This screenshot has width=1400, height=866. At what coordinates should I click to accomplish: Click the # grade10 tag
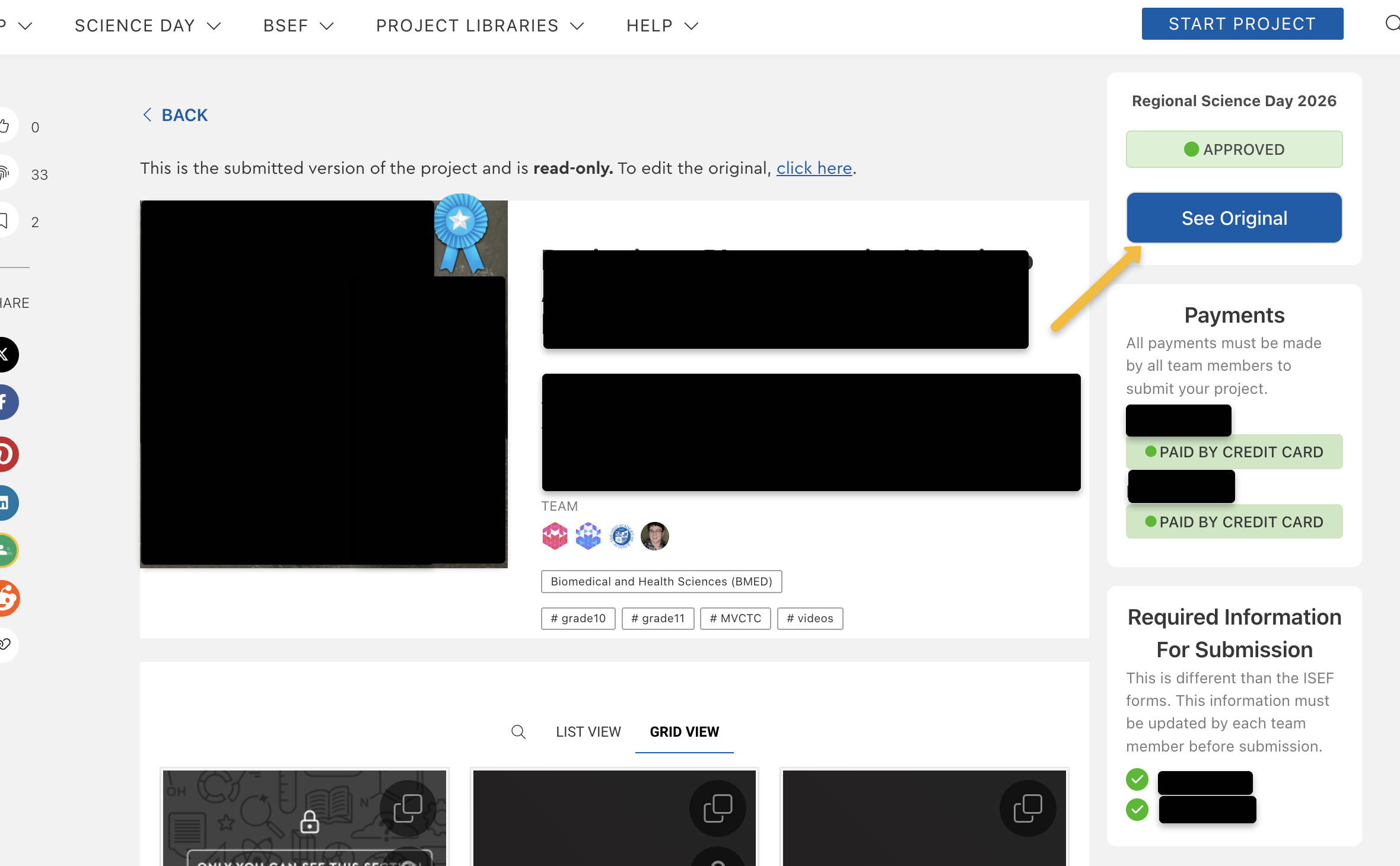[578, 618]
